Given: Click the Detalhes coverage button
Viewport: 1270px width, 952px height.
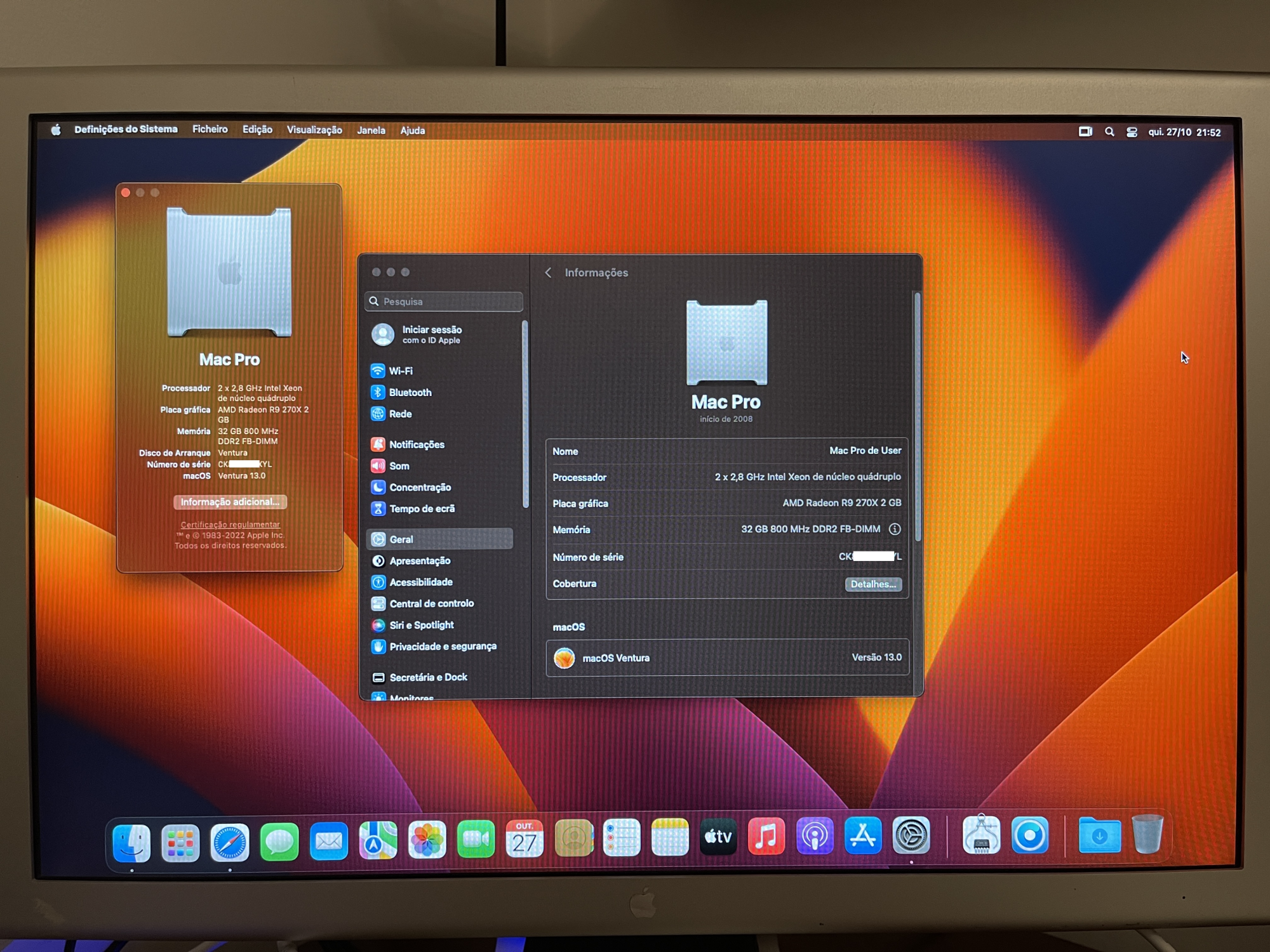Looking at the screenshot, I should (873, 584).
